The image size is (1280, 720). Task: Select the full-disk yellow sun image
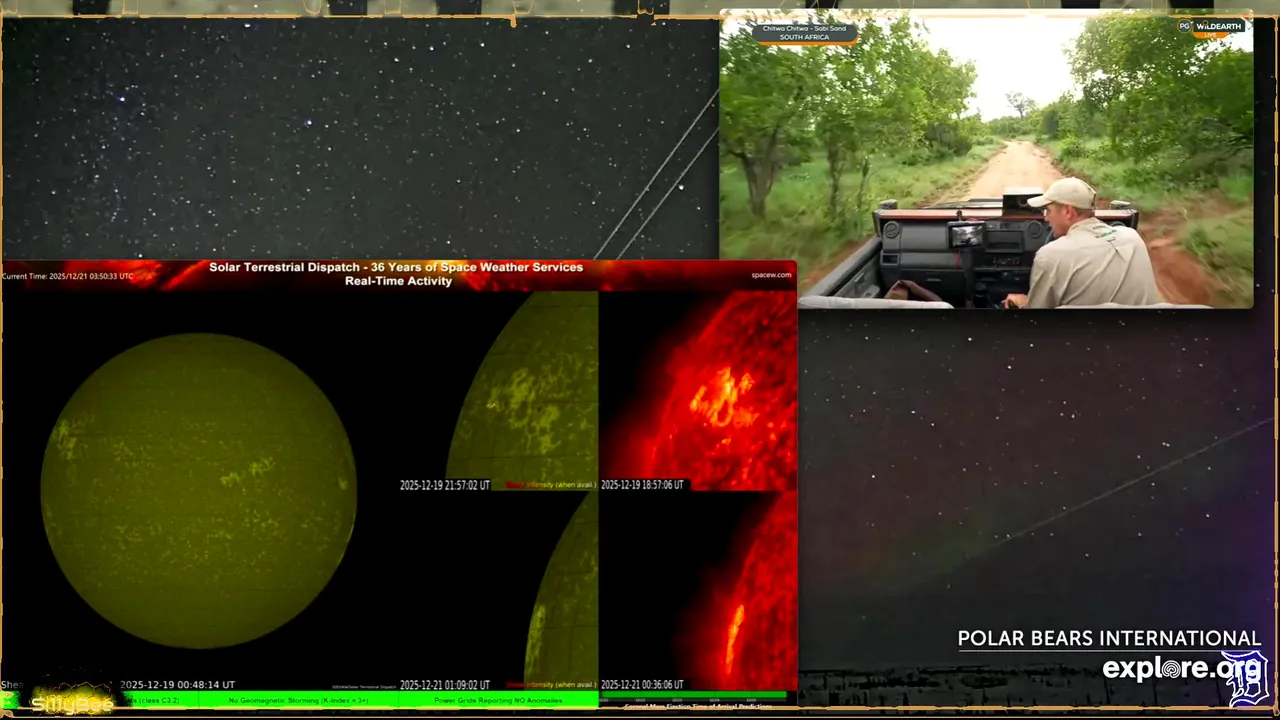click(199, 490)
